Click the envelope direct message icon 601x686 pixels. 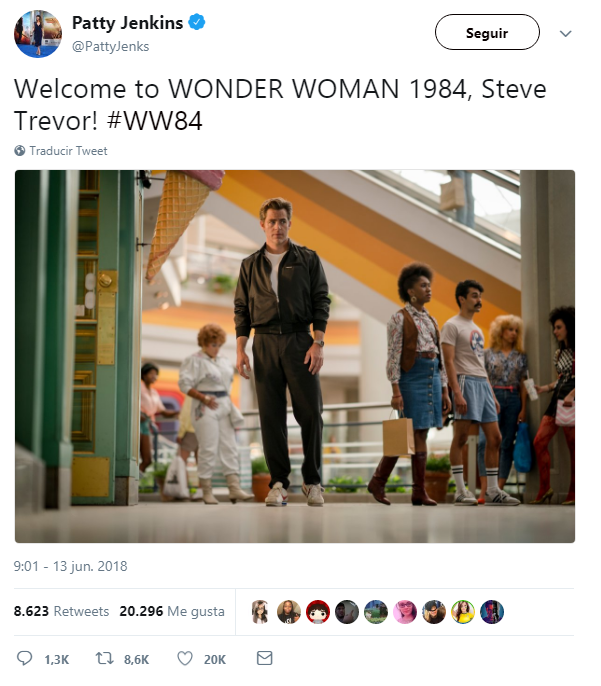click(x=264, y=658)
